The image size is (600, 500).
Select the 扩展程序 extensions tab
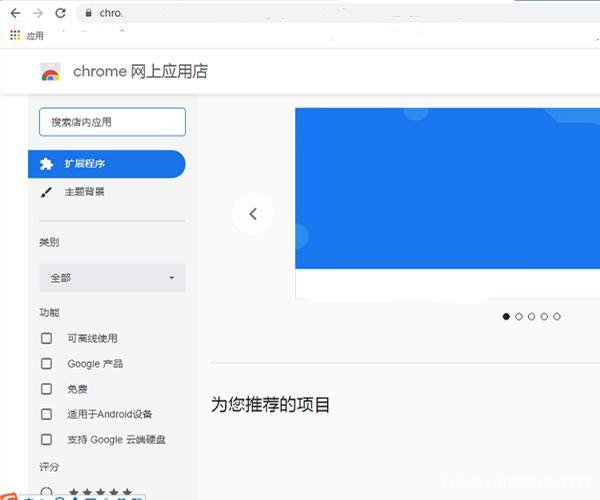point(107,164)
